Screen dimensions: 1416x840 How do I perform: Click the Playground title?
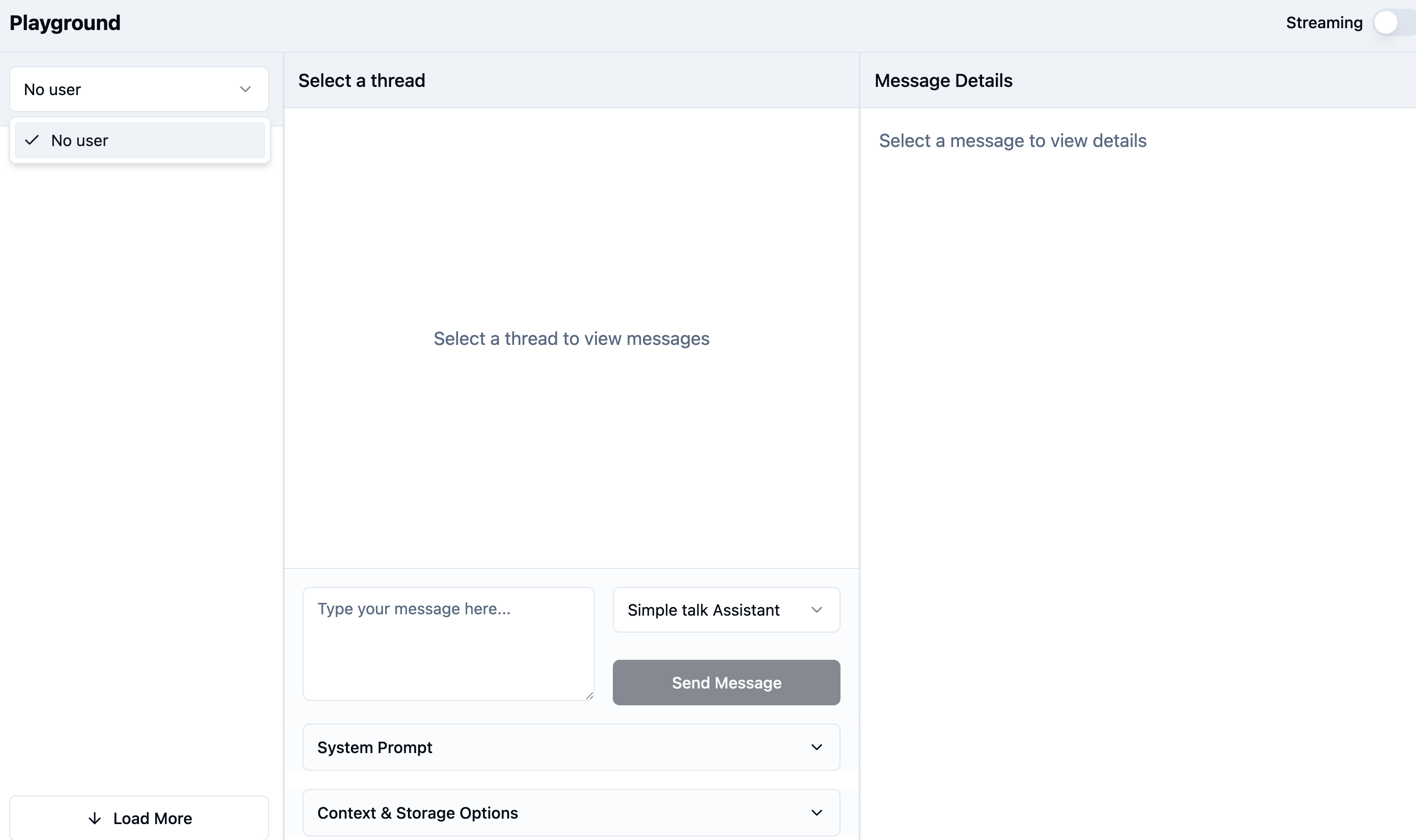(65, 23)
